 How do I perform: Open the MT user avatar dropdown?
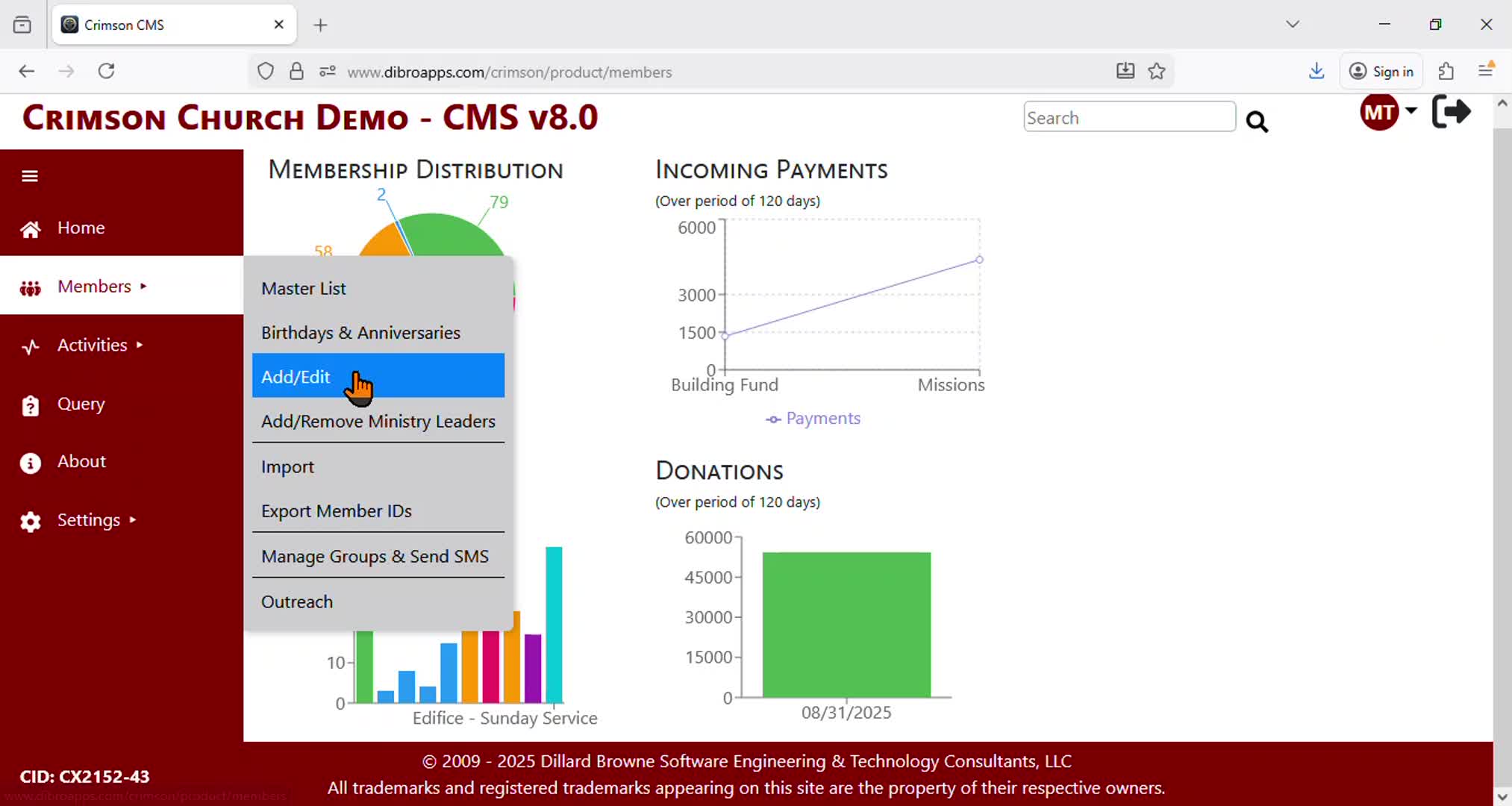coord(1388,113)
